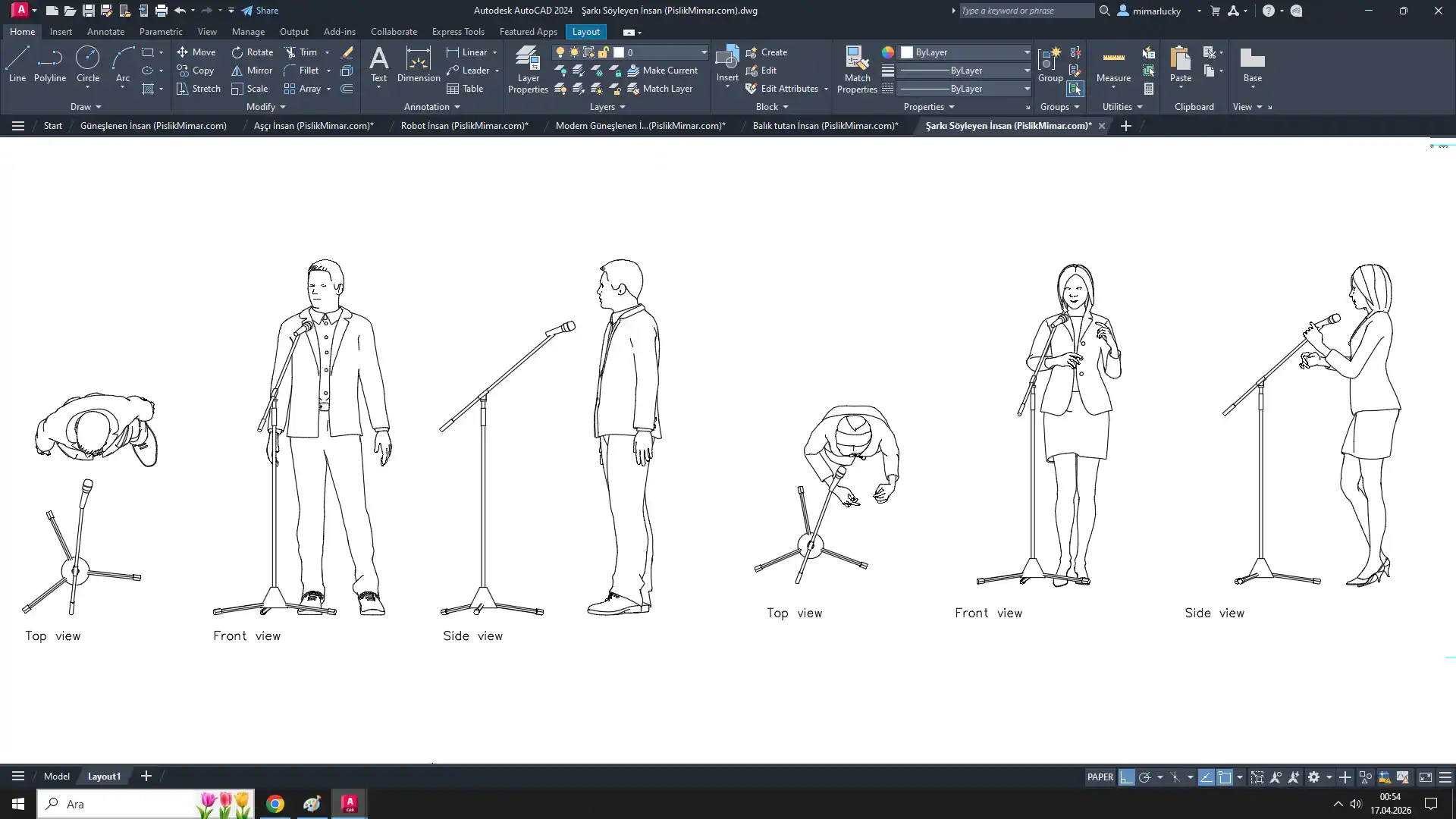
Task: Click the keyword search field
Action: point(1025,11)
